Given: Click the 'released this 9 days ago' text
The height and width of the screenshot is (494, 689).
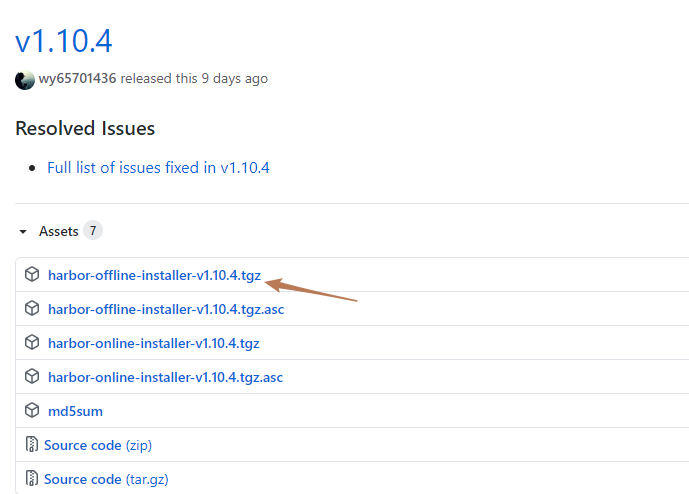Looking at the screenshot, I should [194, 79].
